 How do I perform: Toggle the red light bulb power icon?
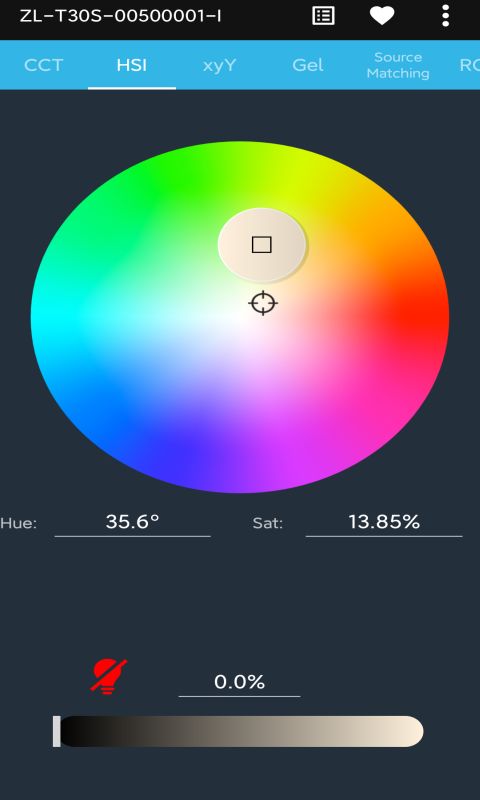[x=109, y=677]
